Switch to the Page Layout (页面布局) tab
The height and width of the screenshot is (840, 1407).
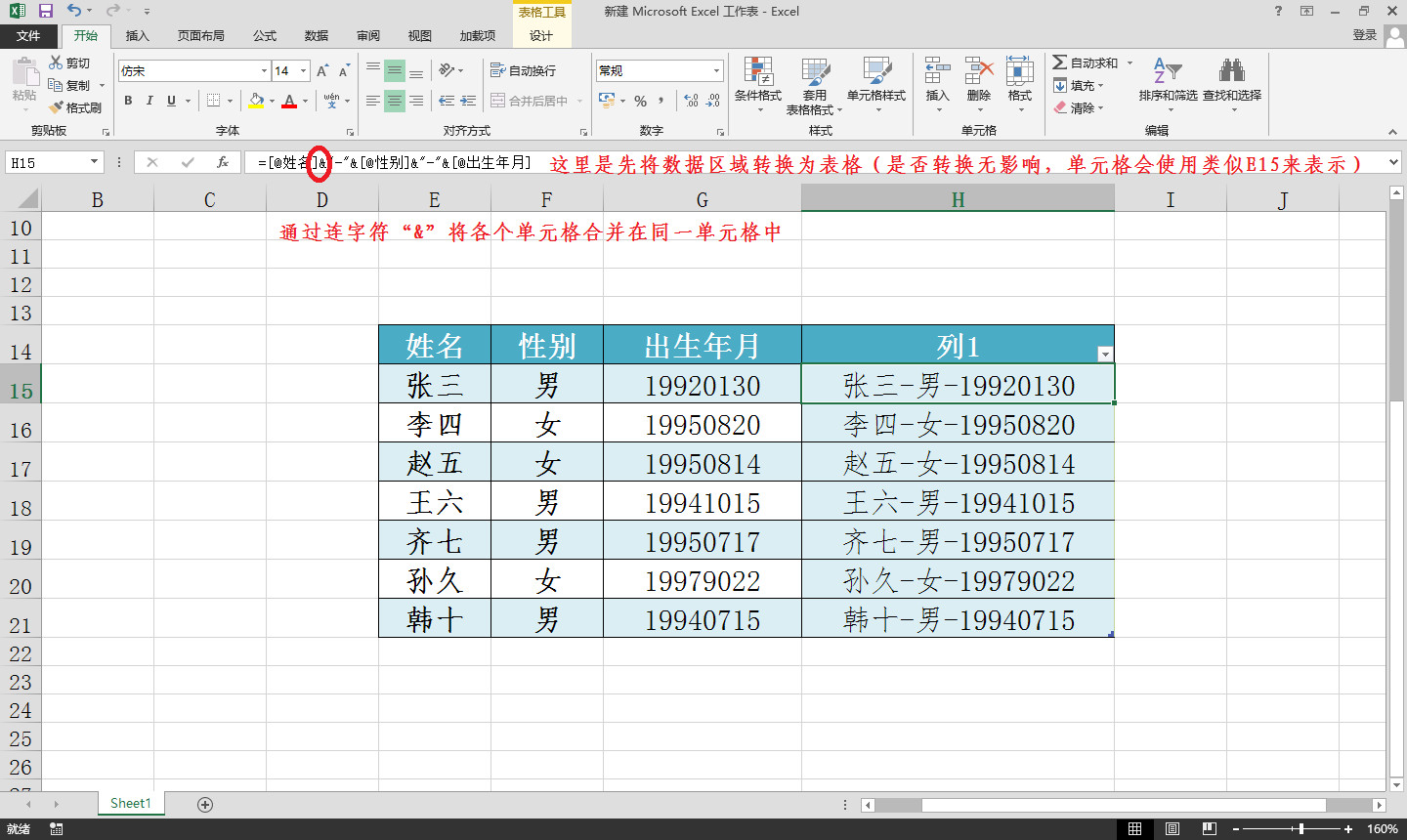pos(201,35)
